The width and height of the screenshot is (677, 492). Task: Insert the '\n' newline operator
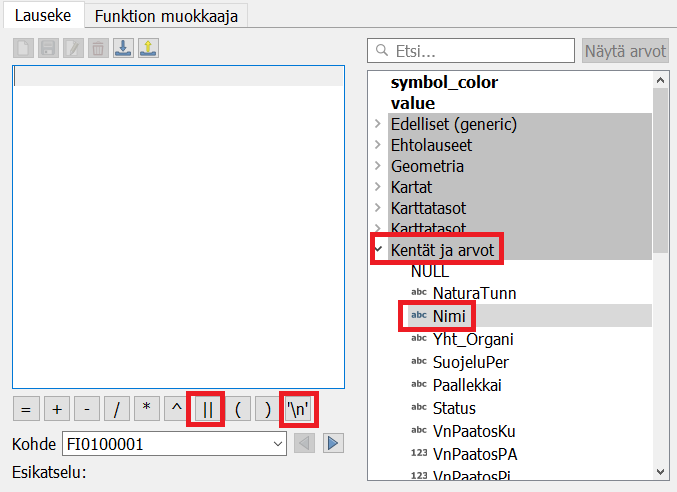(298, 409)
